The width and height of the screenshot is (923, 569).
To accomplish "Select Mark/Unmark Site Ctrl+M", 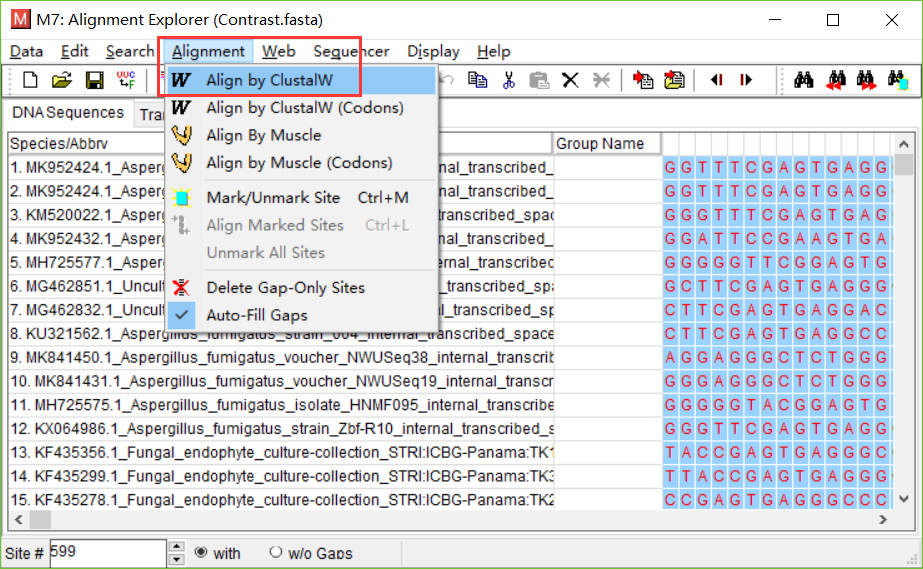I will (301, 198).
